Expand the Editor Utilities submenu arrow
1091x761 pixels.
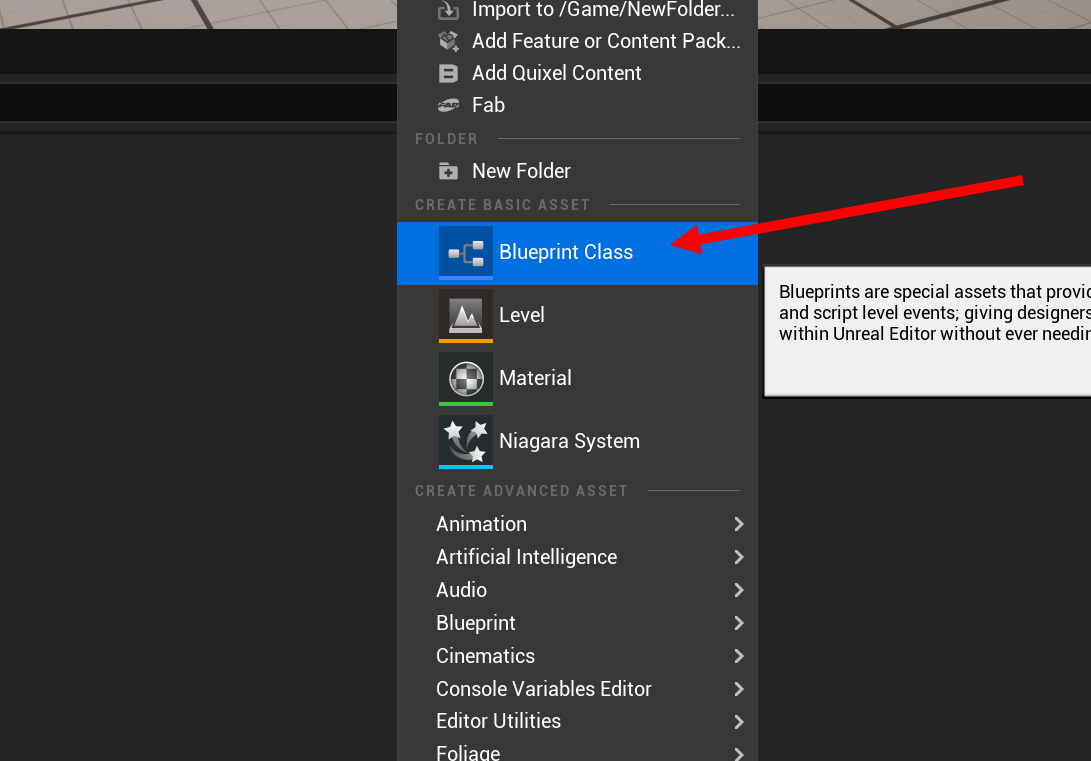click(739, 722)
